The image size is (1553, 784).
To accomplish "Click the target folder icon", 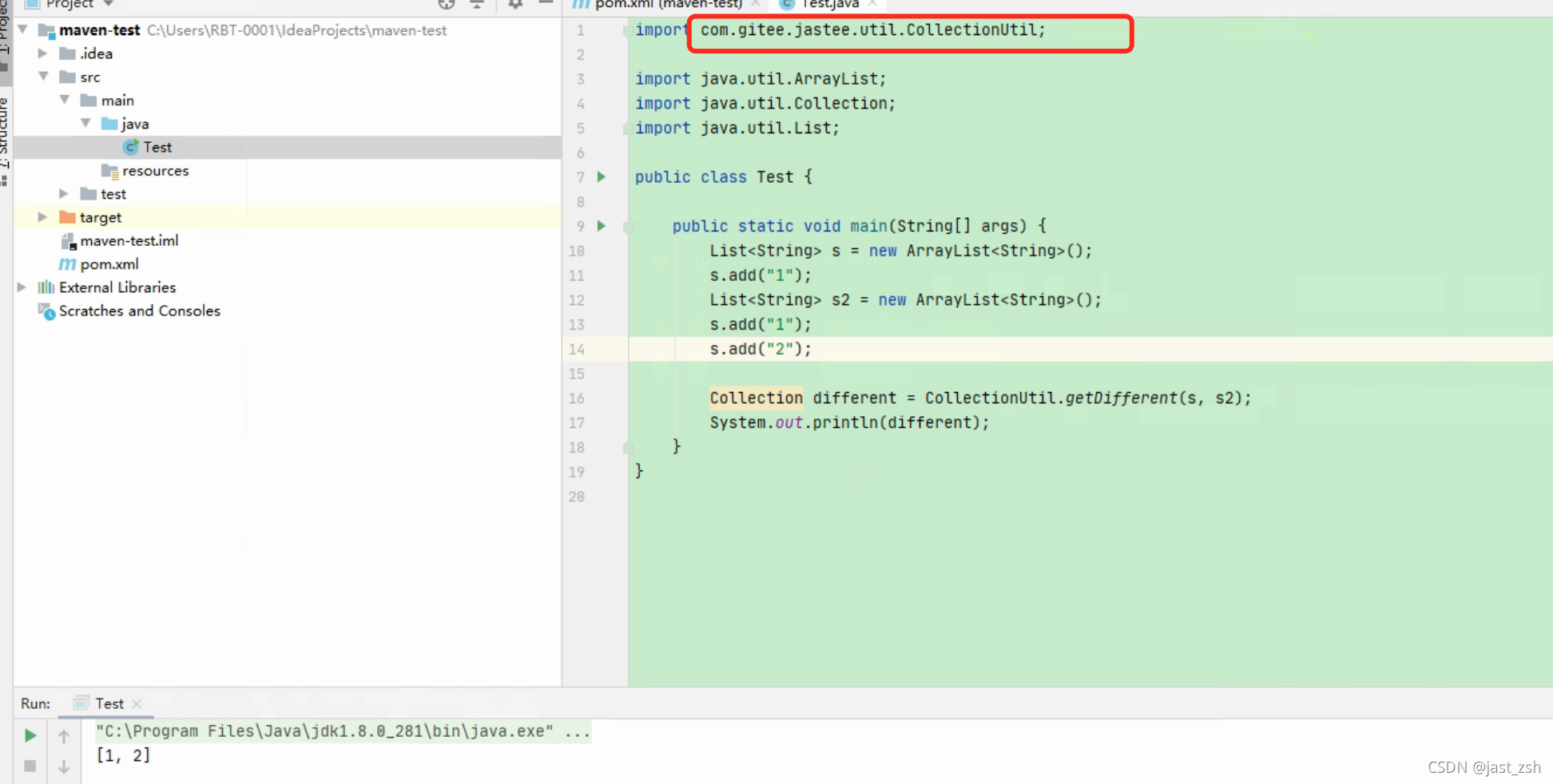I will pyautogui.click(x=67, y=217).
